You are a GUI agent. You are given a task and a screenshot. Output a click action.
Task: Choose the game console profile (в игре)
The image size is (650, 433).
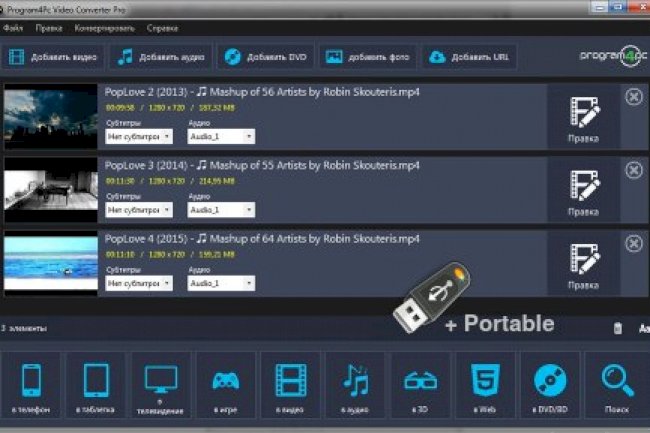(x=226, y=387)
